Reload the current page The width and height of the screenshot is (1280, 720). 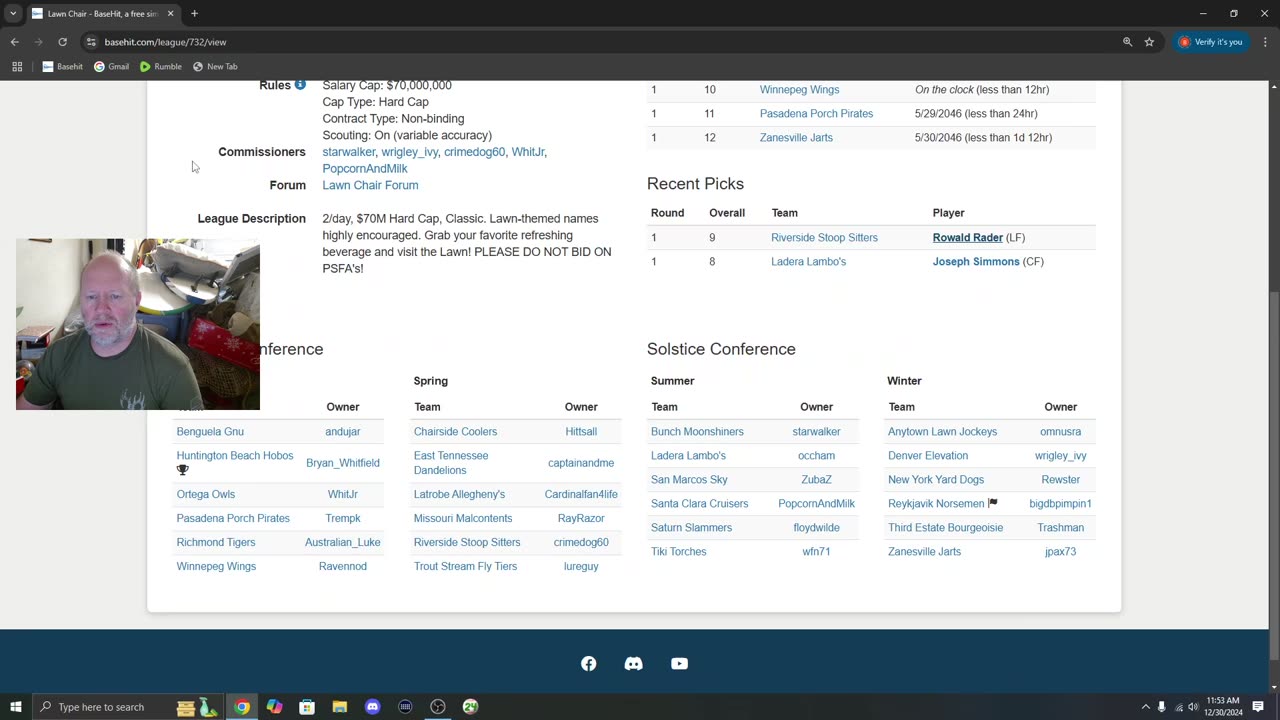point(62,42)
